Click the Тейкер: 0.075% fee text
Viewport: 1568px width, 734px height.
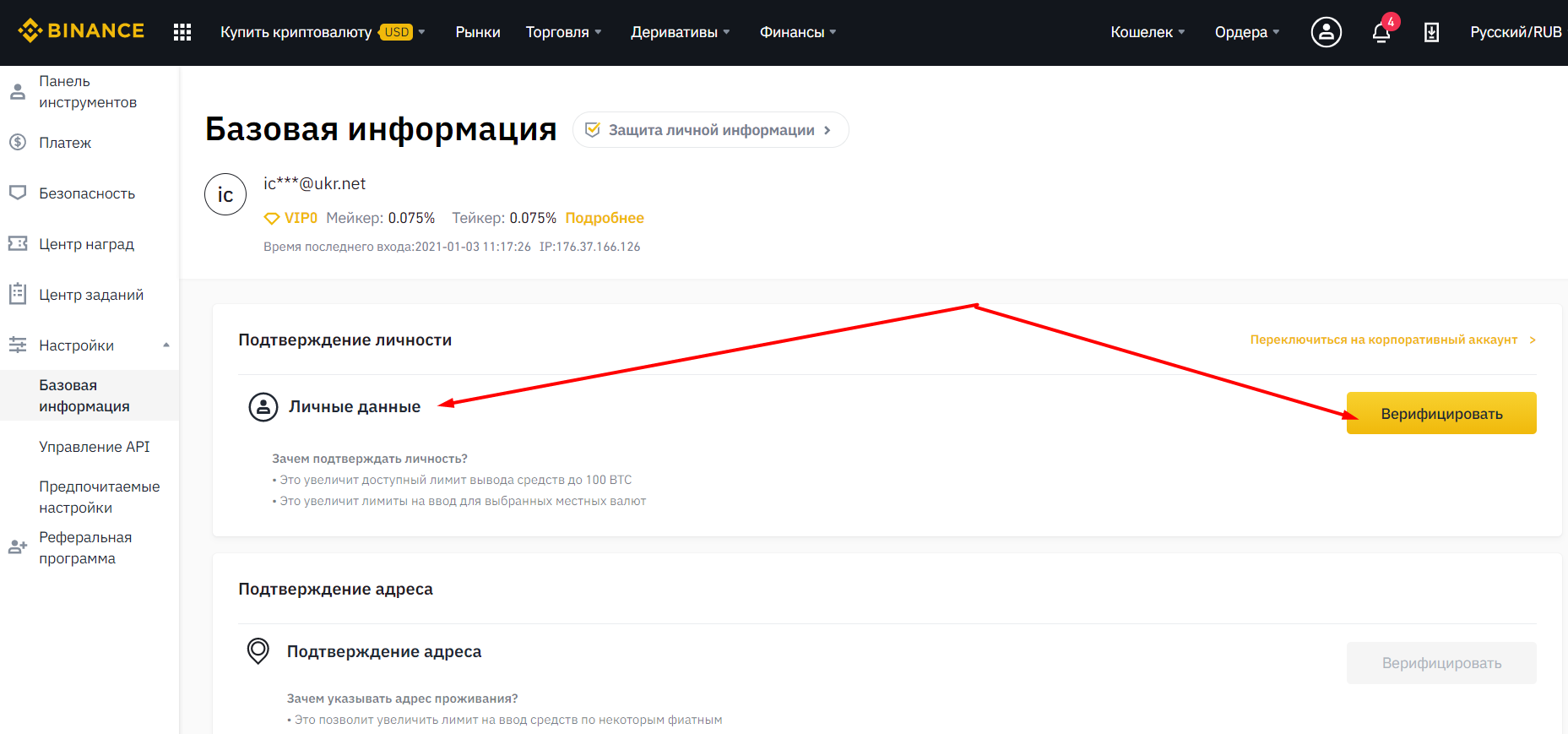504,218
